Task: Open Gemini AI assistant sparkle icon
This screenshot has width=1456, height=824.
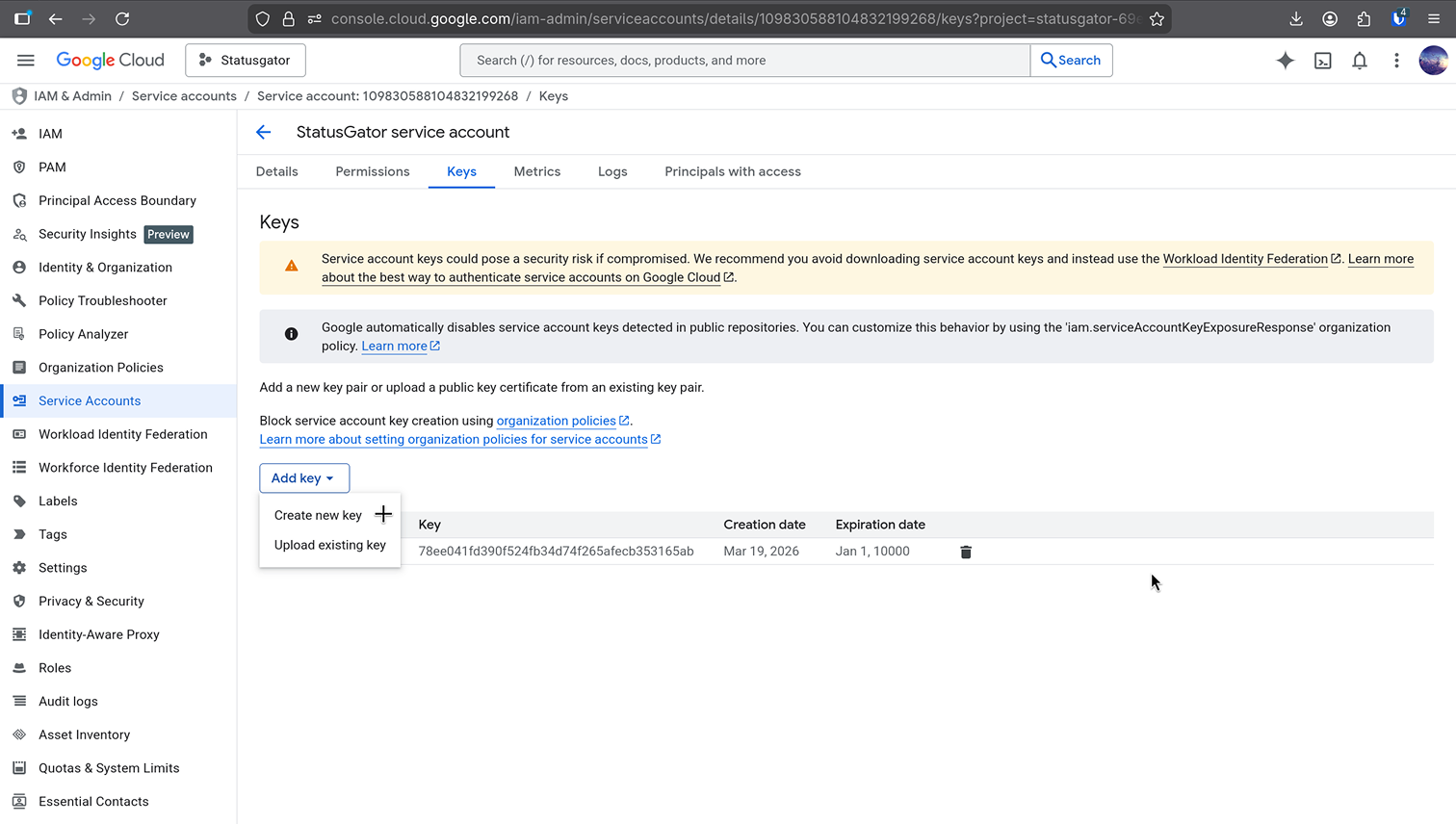Action: (1286, 61)
